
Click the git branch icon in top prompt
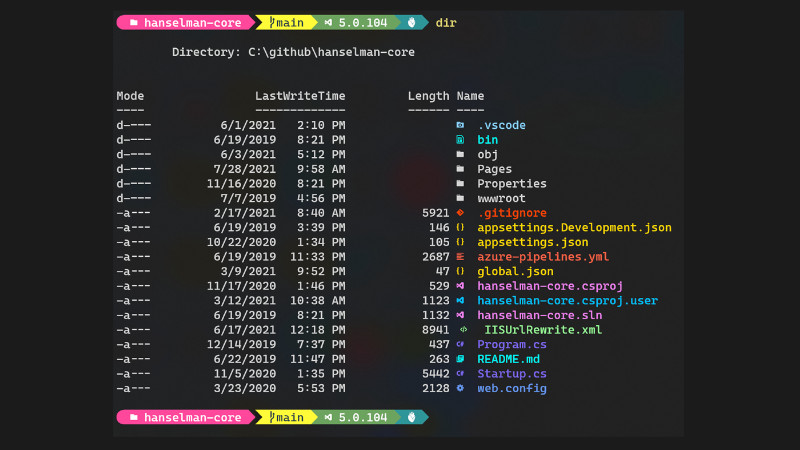pyautogui.click(x=272, y=22)
